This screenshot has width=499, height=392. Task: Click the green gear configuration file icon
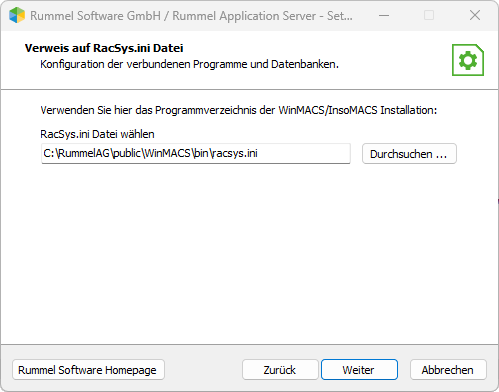coord(468,60)
